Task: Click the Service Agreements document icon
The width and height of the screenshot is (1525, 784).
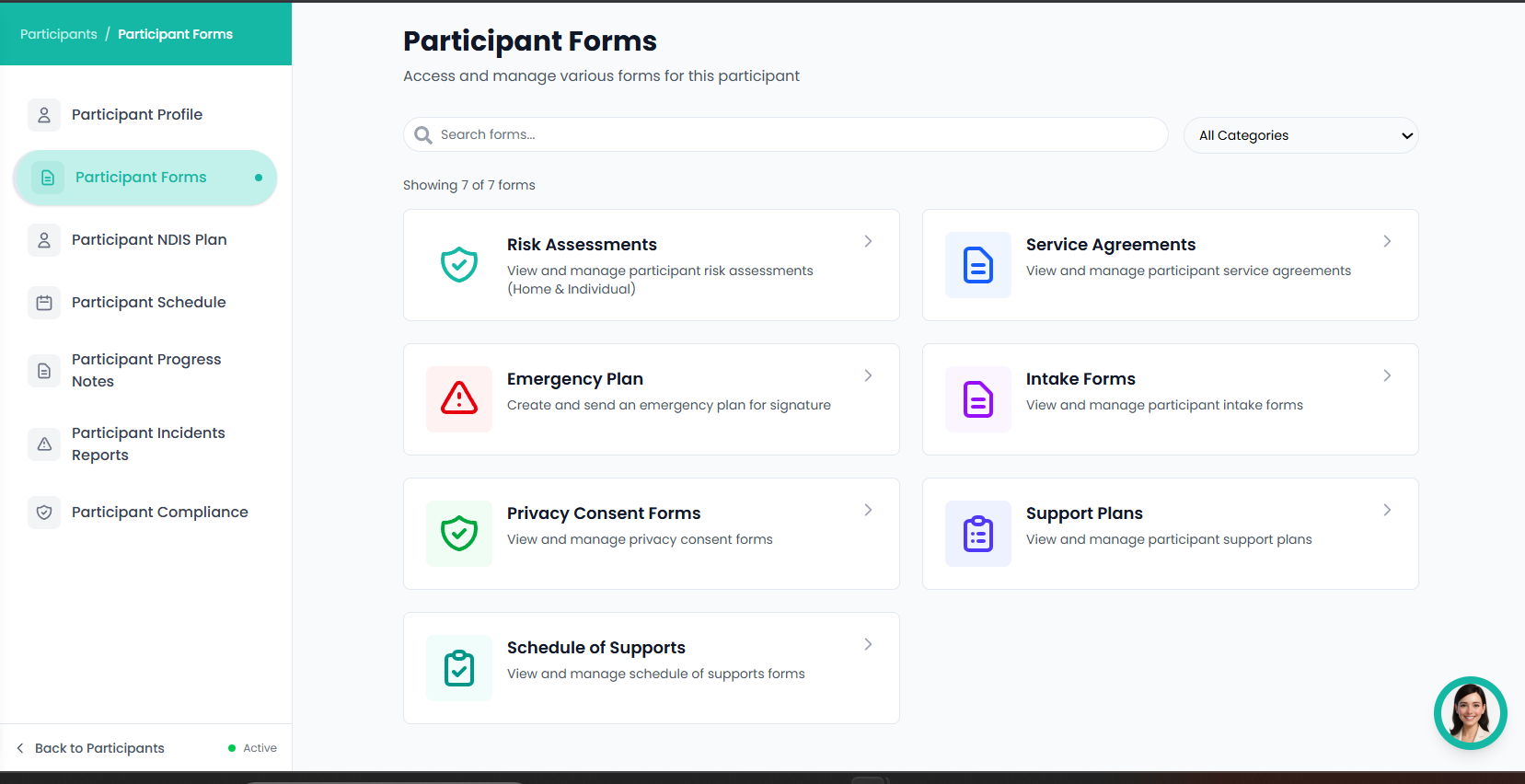Action: click(977, 265)
